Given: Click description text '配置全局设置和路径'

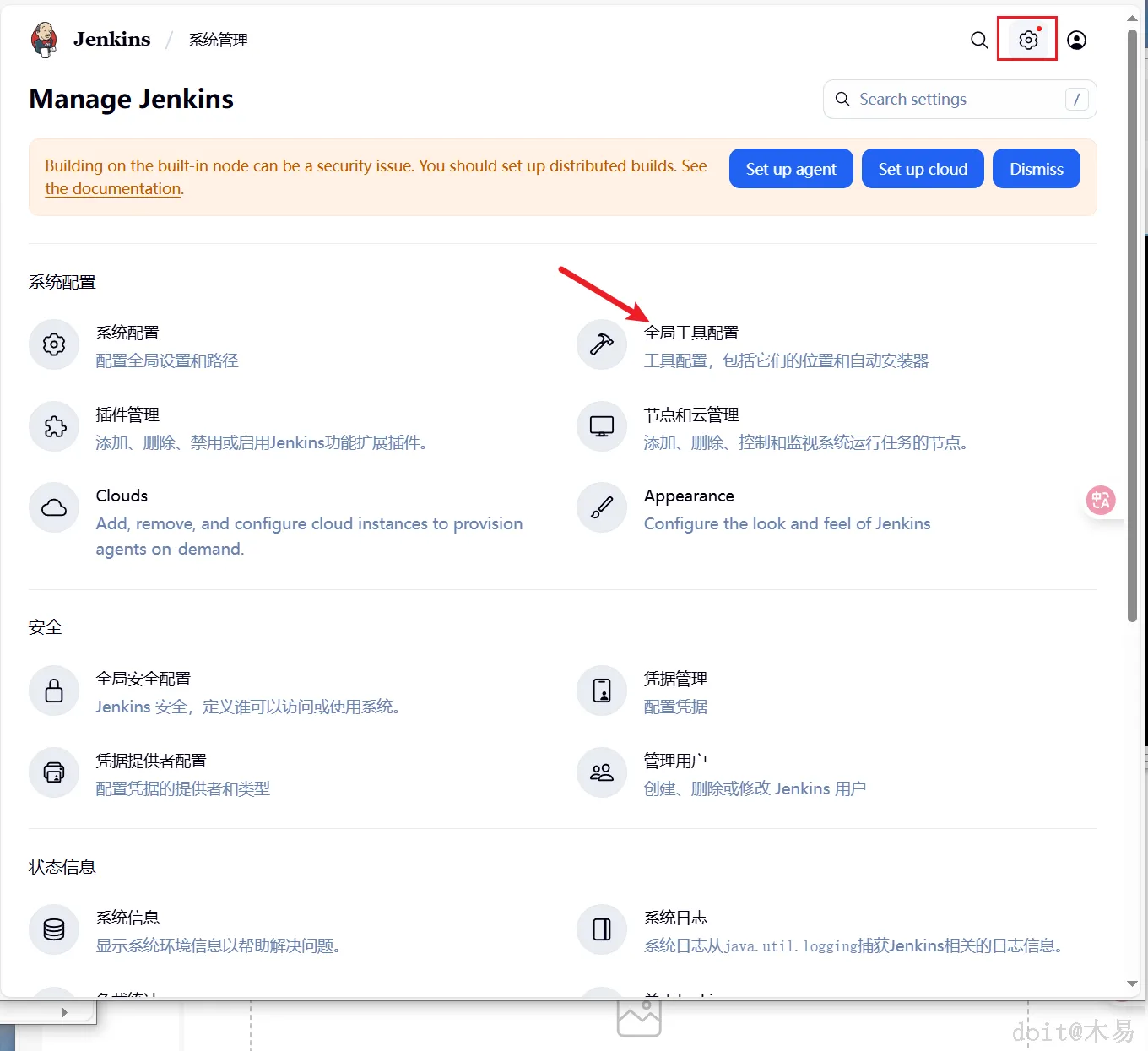Looking at the screenshot, I should click(x=167, y=361).
